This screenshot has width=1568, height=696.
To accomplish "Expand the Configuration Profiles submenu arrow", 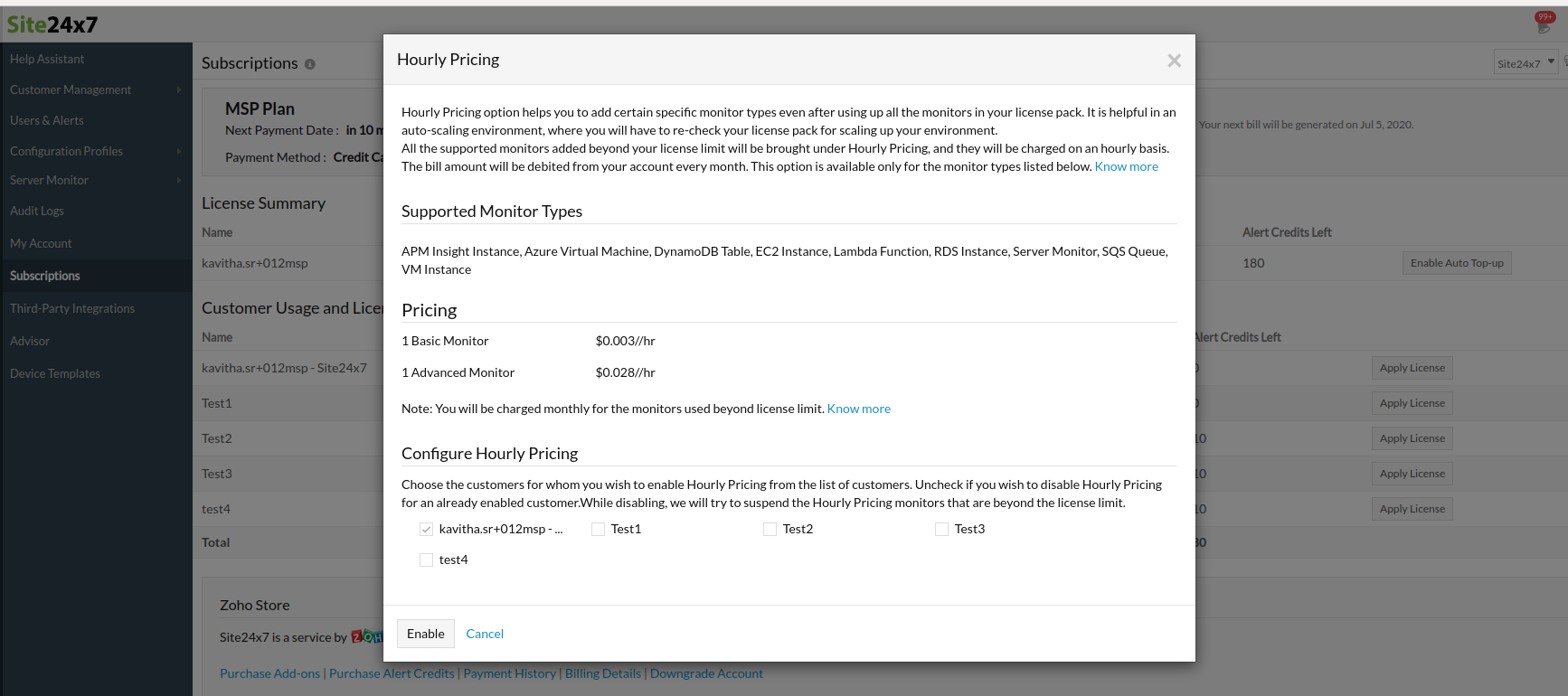I will 178,151.
